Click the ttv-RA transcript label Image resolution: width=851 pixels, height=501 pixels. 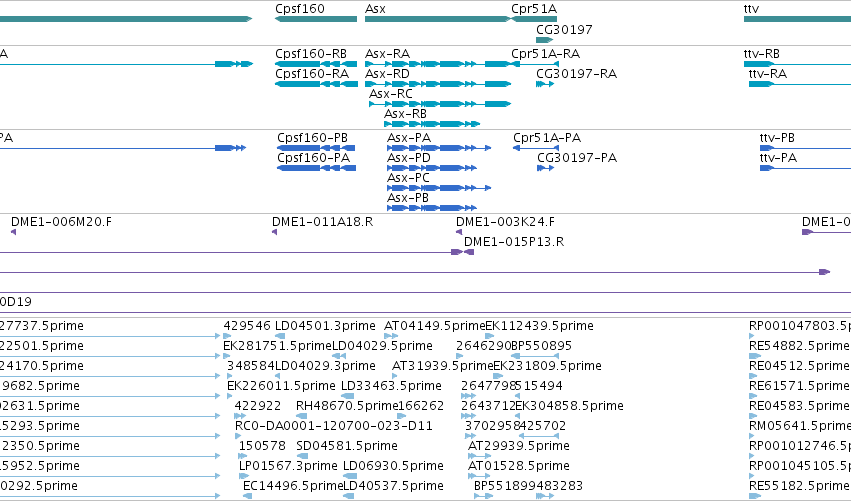pyautogui.click(x=767, y=74)
